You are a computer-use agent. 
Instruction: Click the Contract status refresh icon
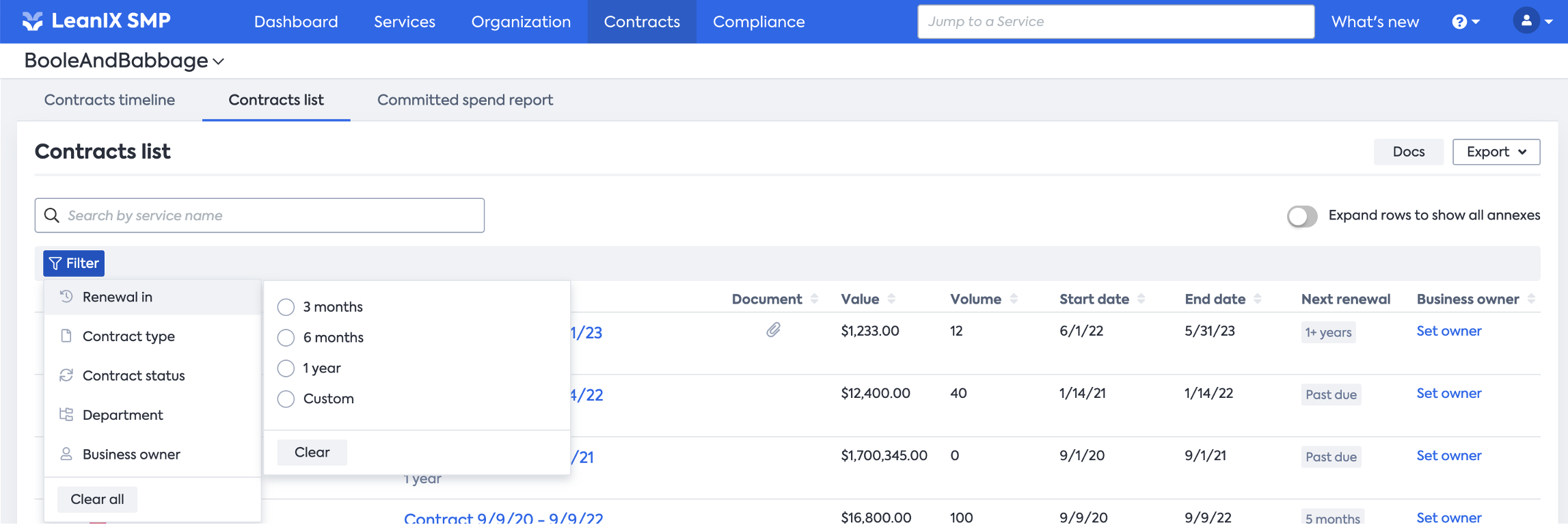(x=66, y=375)
